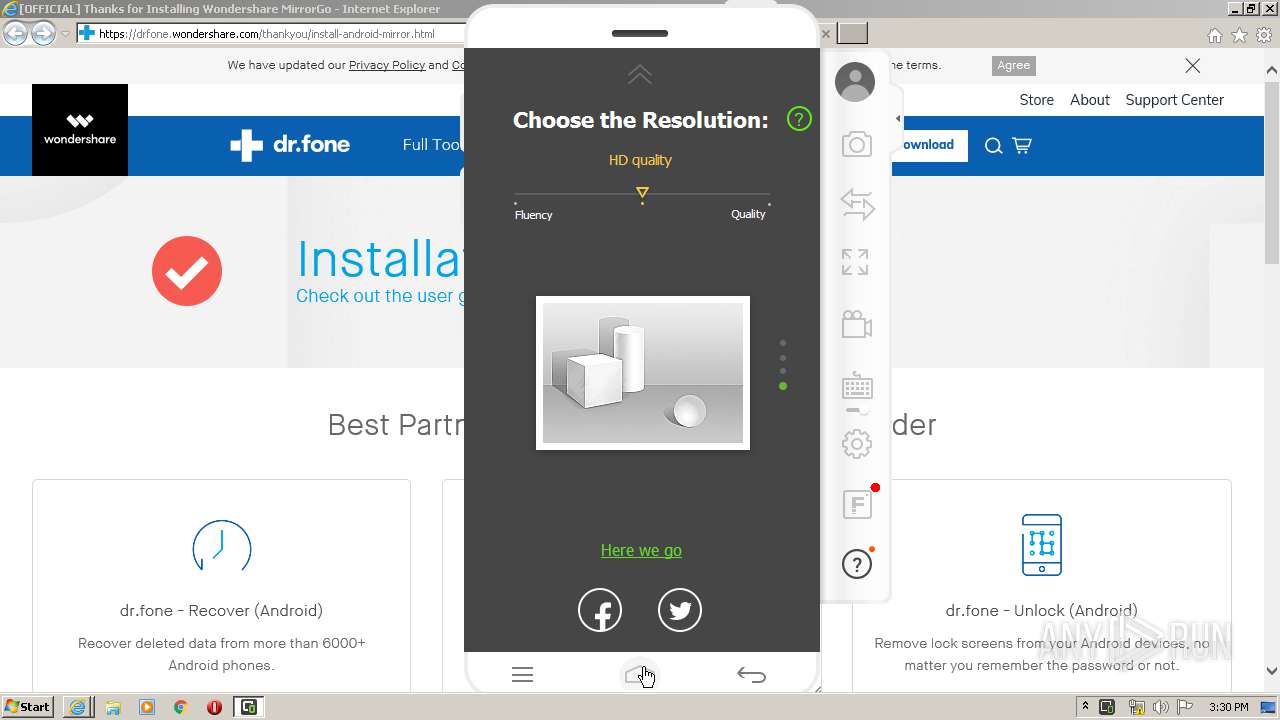Click the 3D shapes preview image
1280x720 pixels.
tap(643, 373)
